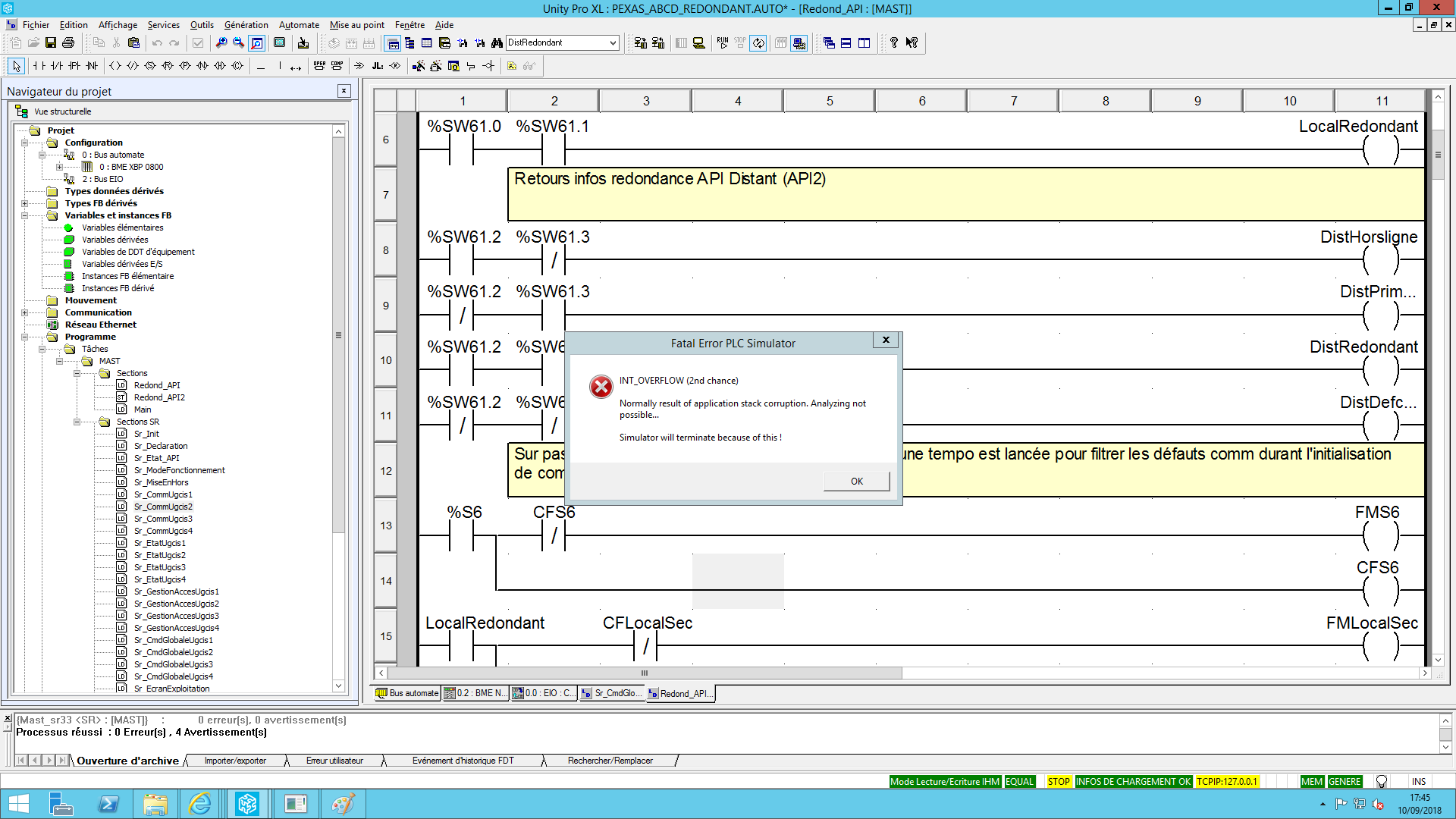Open the Importer/exporter output tab

(x=235, y=761)
